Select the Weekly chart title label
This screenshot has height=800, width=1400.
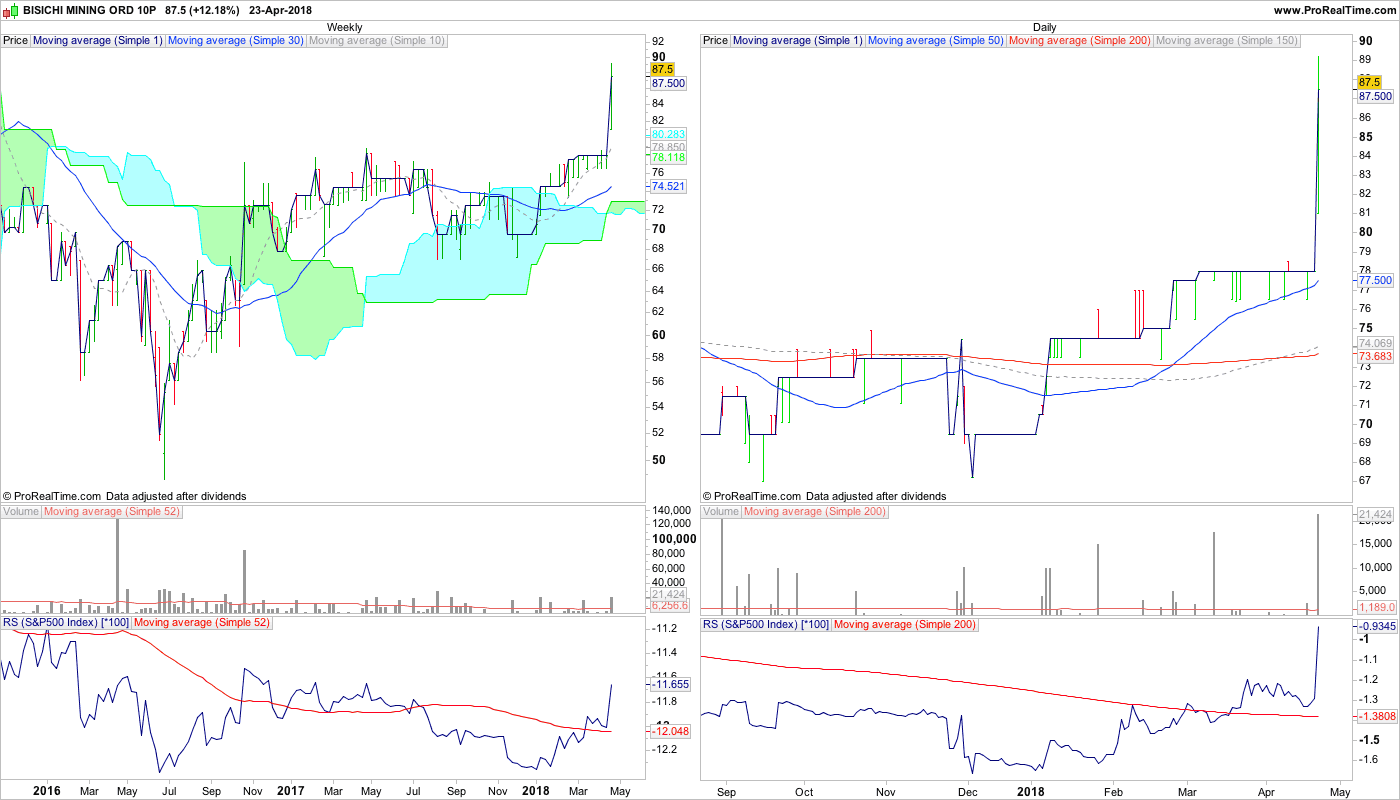pyautogui.click(x=345, y=27)
